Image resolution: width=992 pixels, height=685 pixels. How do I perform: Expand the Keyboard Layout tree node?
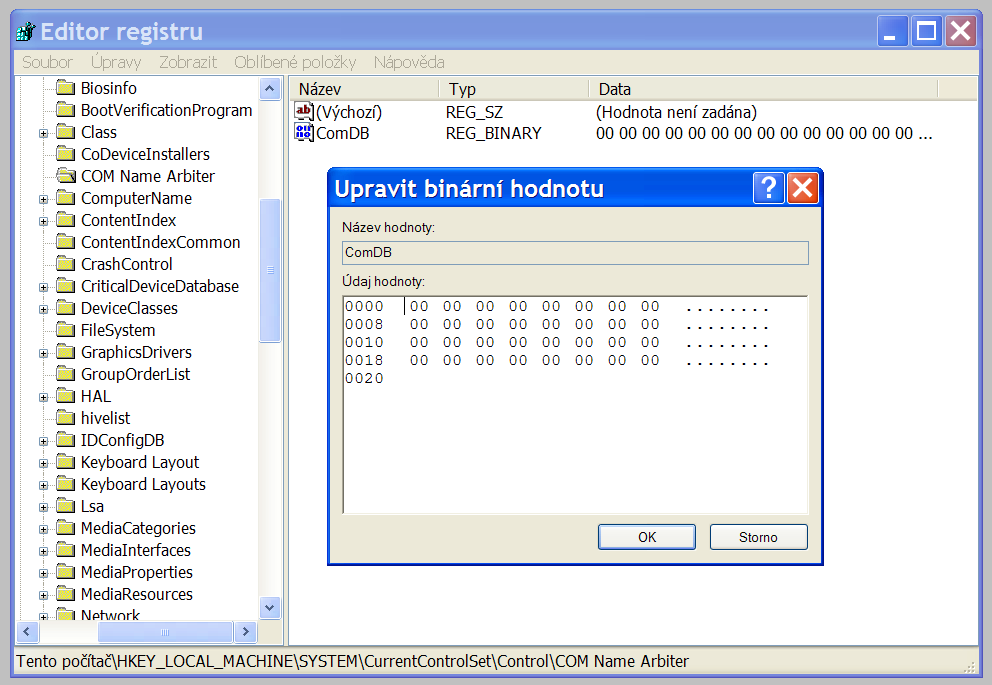[44, 463]
